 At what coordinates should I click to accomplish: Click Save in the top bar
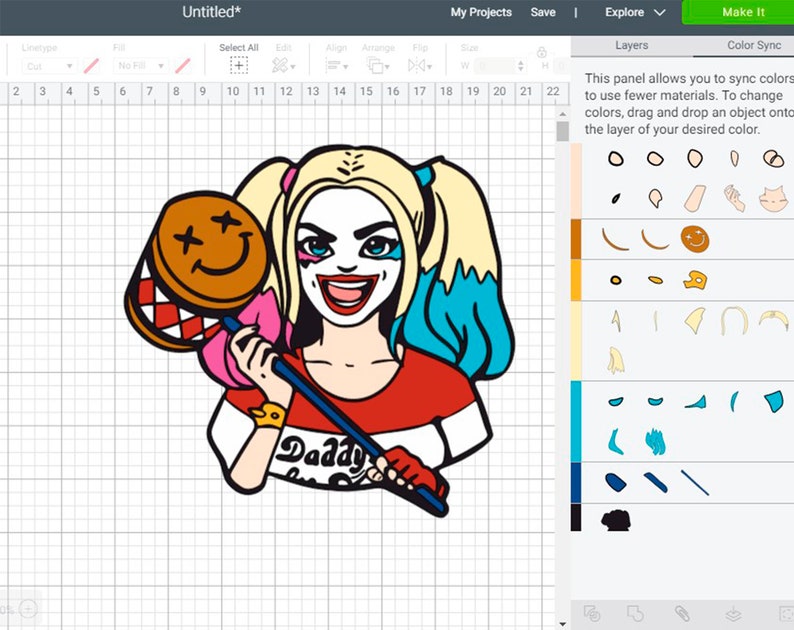point(543,12)
